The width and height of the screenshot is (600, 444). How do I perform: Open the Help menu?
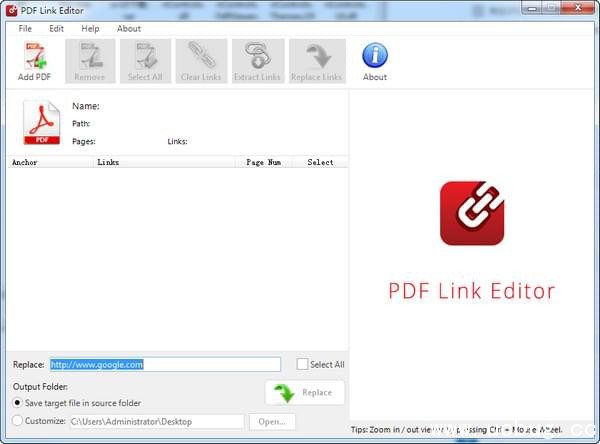[x=90, y=29]
